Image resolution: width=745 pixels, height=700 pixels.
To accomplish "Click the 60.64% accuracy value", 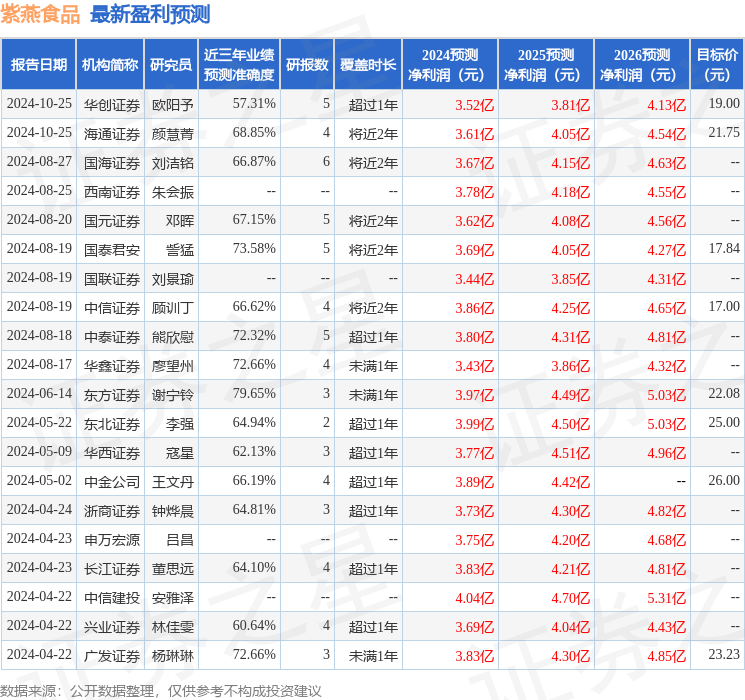I will pyautogui.click(x=254, y=625).
